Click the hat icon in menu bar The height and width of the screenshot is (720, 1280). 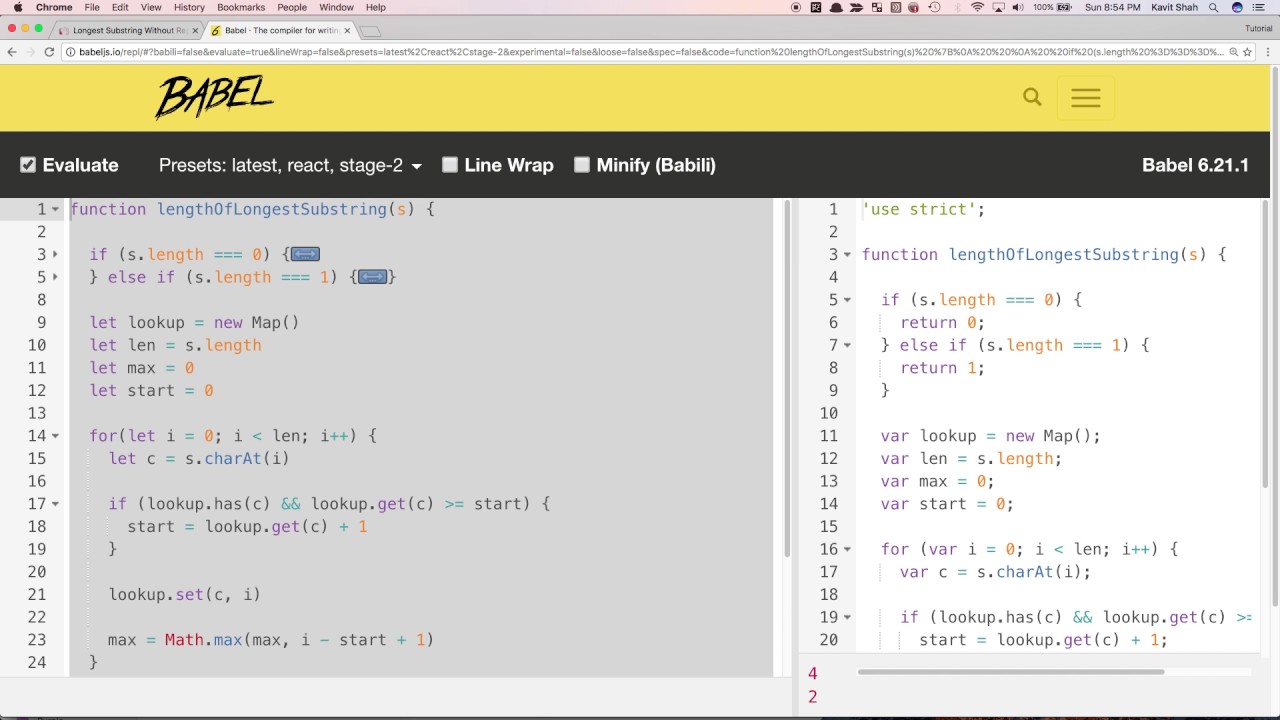click(836, 7)
